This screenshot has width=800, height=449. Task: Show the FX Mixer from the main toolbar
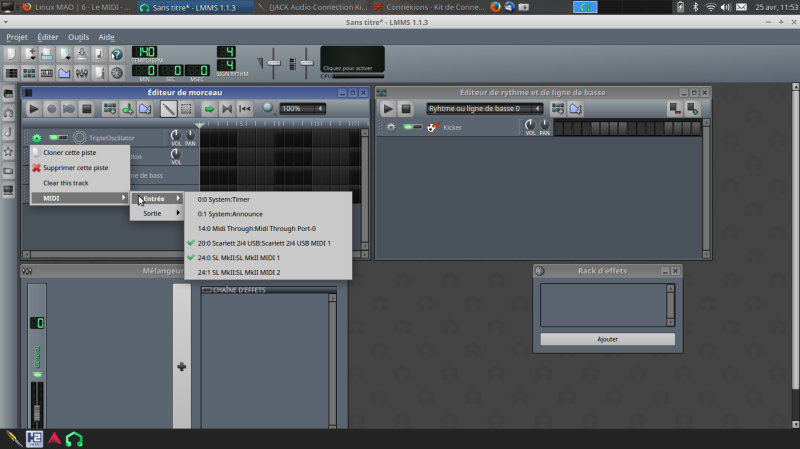coord(82,73)
